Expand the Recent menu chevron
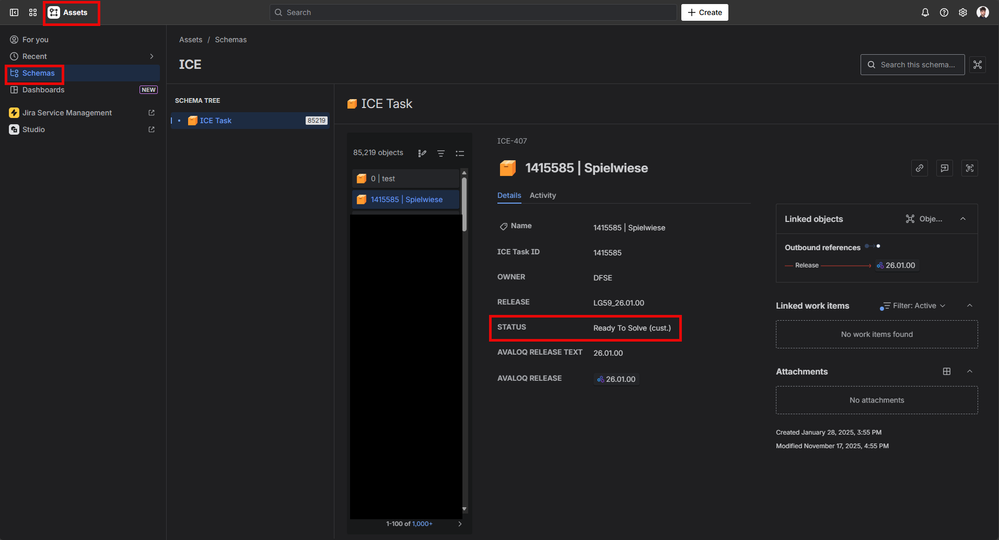999x540 pixels. [152, 56]
